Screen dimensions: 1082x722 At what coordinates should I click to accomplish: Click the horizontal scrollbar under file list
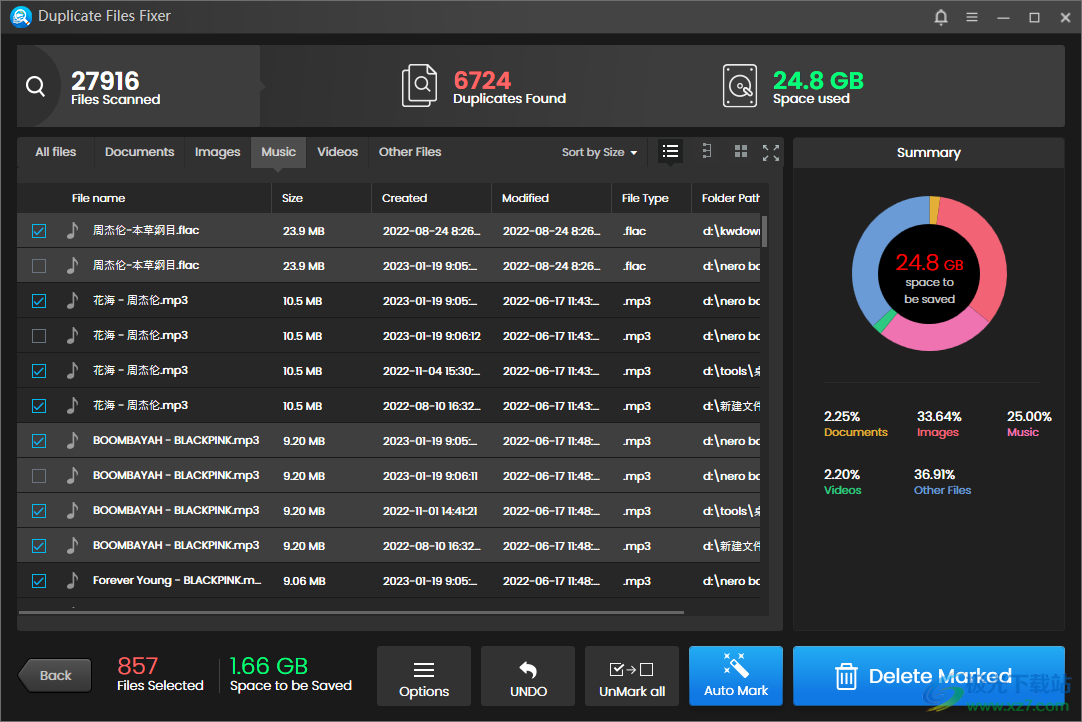click(350, 611)
